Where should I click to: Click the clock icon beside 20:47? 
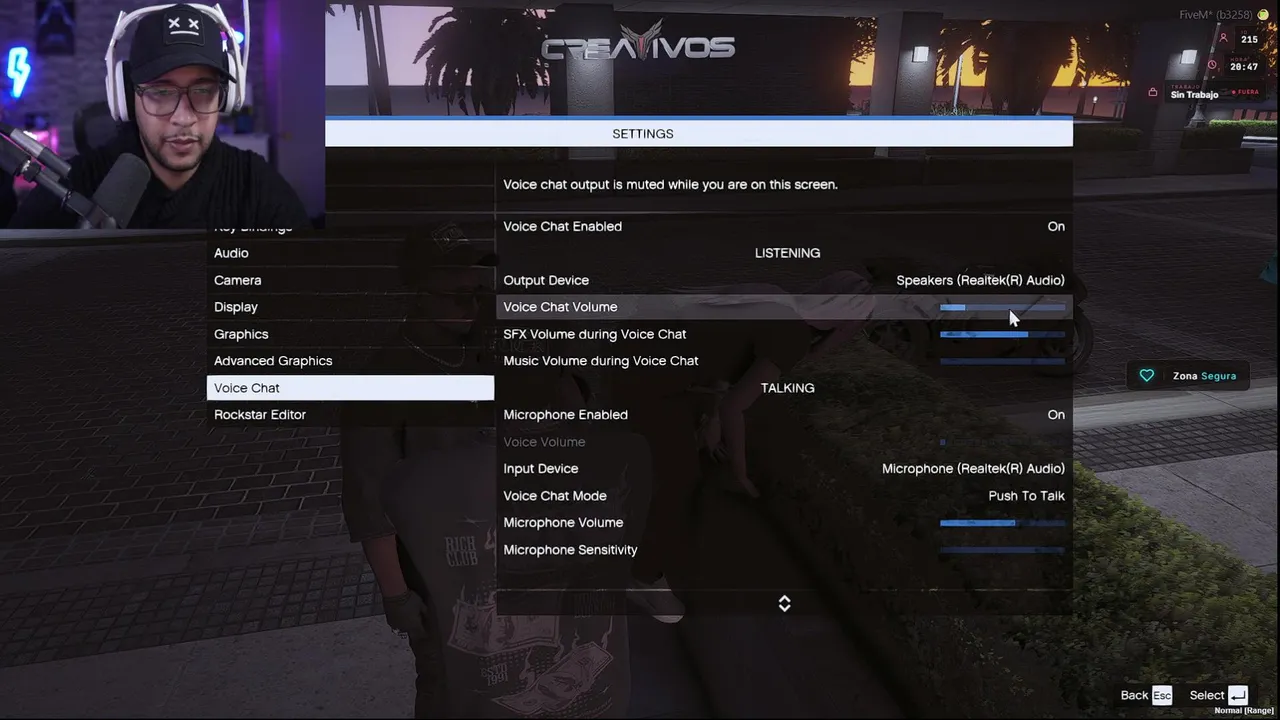click(1213, 66)
